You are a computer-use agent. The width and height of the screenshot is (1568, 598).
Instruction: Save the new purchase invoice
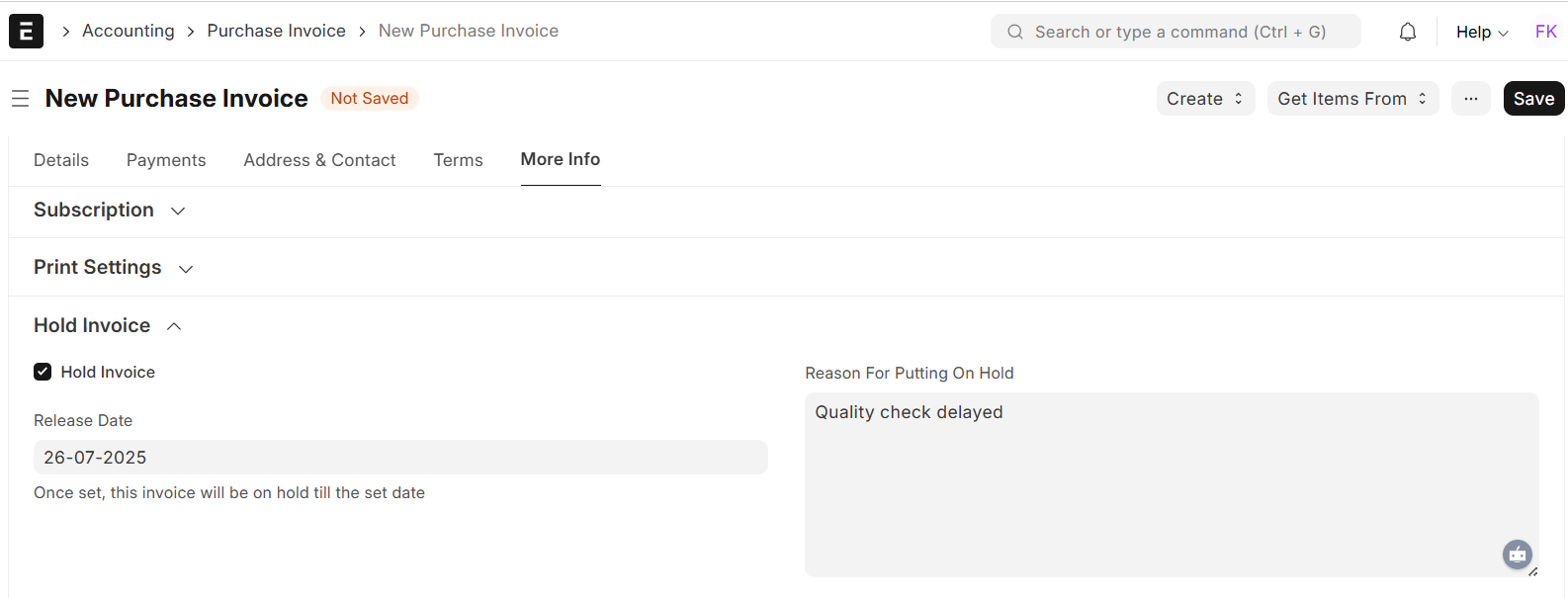pos(1532,99)
